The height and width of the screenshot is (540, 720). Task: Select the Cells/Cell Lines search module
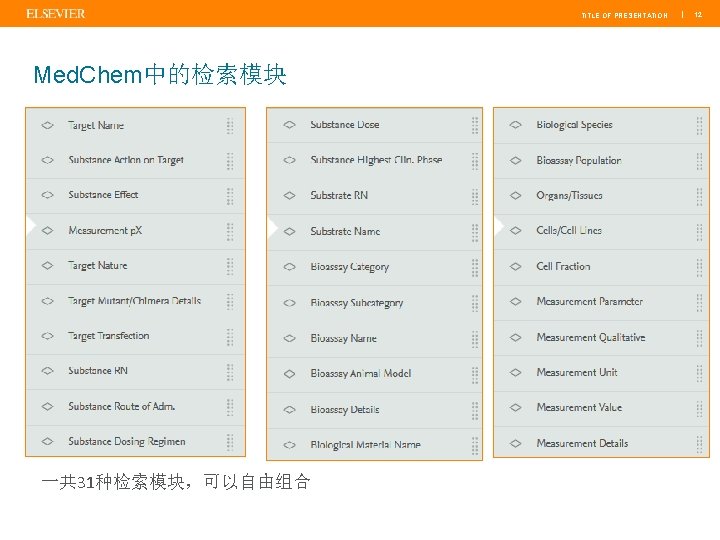[x=602, y=231]
